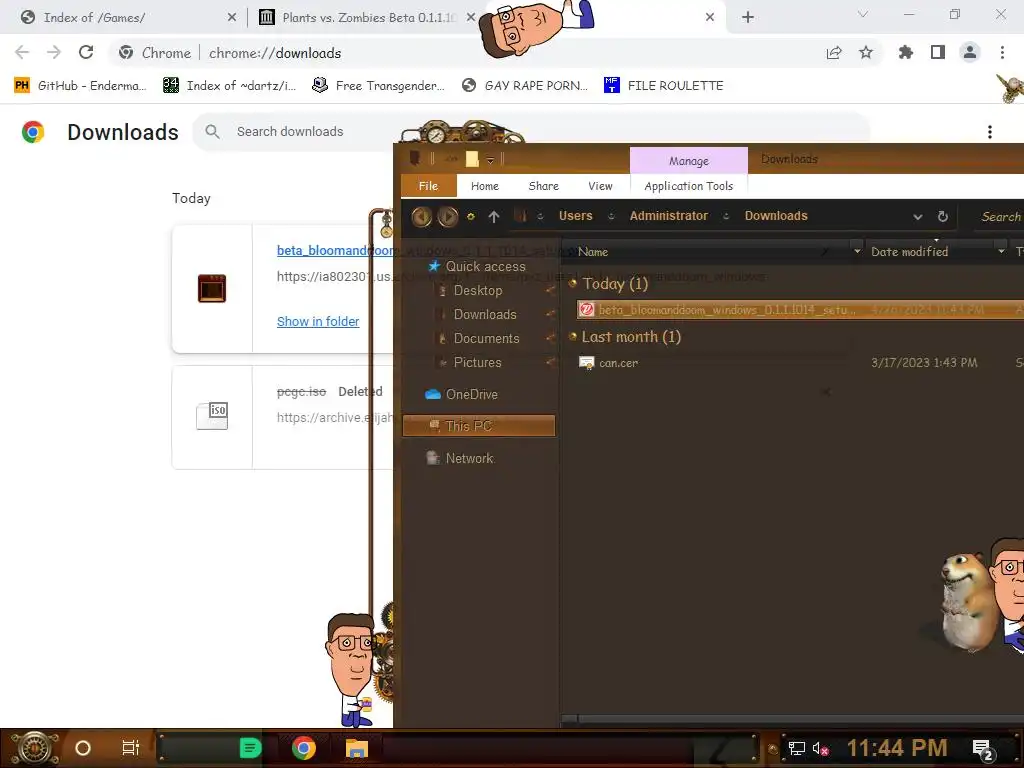Image resolution: width=1024 pixels, height=768 pixels.
Task: Open the steampunk Start button
Action: (35, 748)
